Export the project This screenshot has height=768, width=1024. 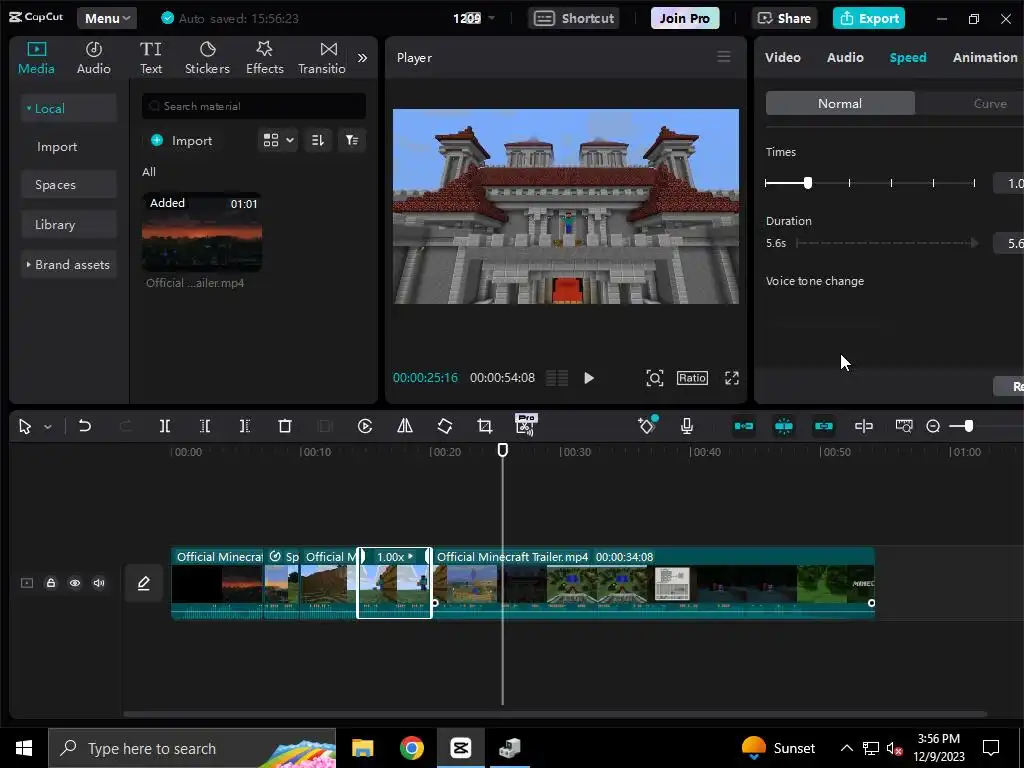[x=869, y=18]
